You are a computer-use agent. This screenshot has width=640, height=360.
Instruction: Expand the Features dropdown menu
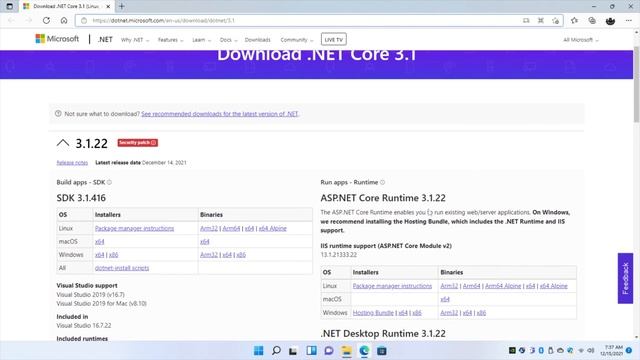click(171, 40)
